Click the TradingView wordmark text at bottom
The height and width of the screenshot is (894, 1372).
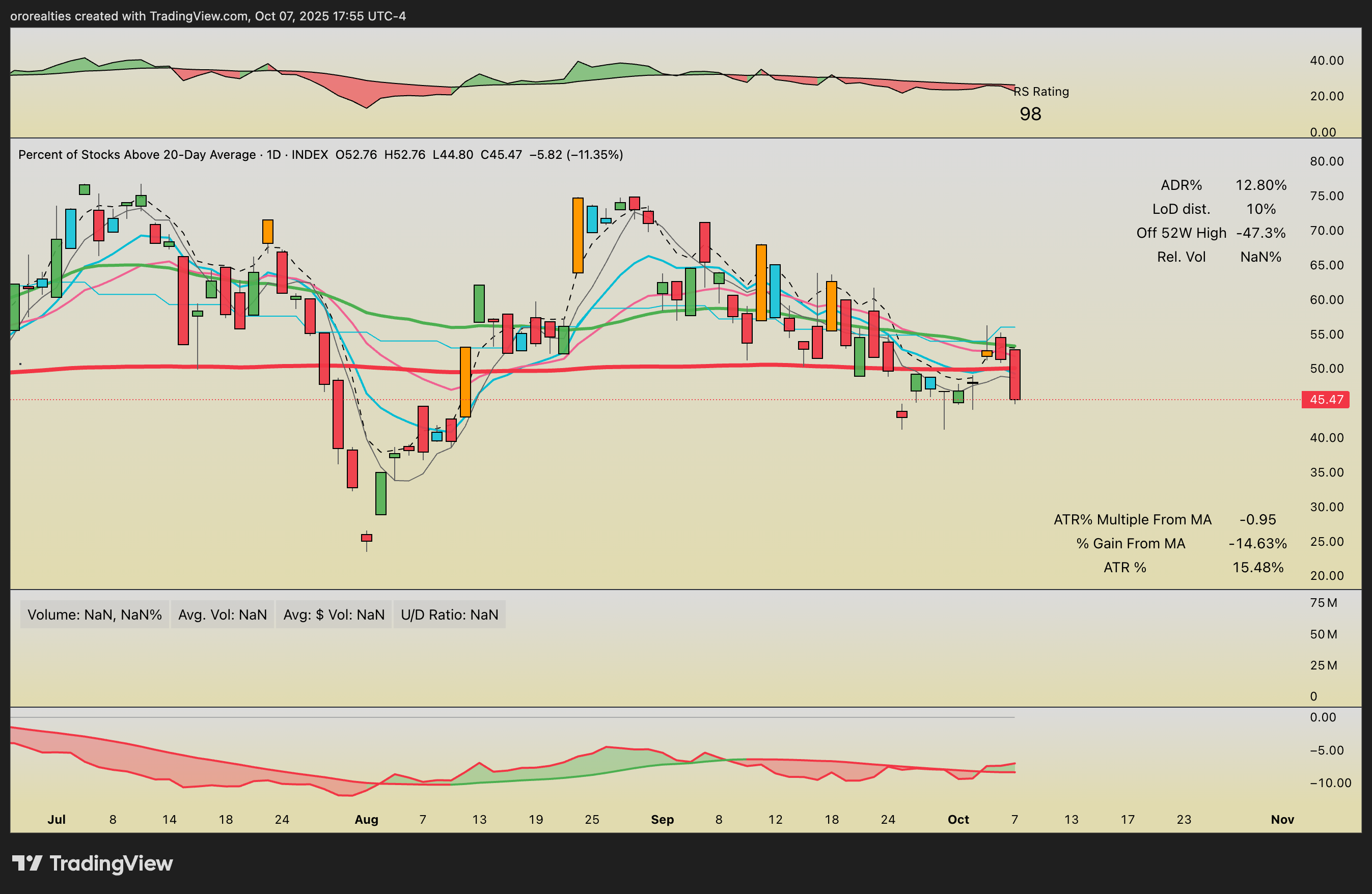pyautogui.click(x=111, y=863)
